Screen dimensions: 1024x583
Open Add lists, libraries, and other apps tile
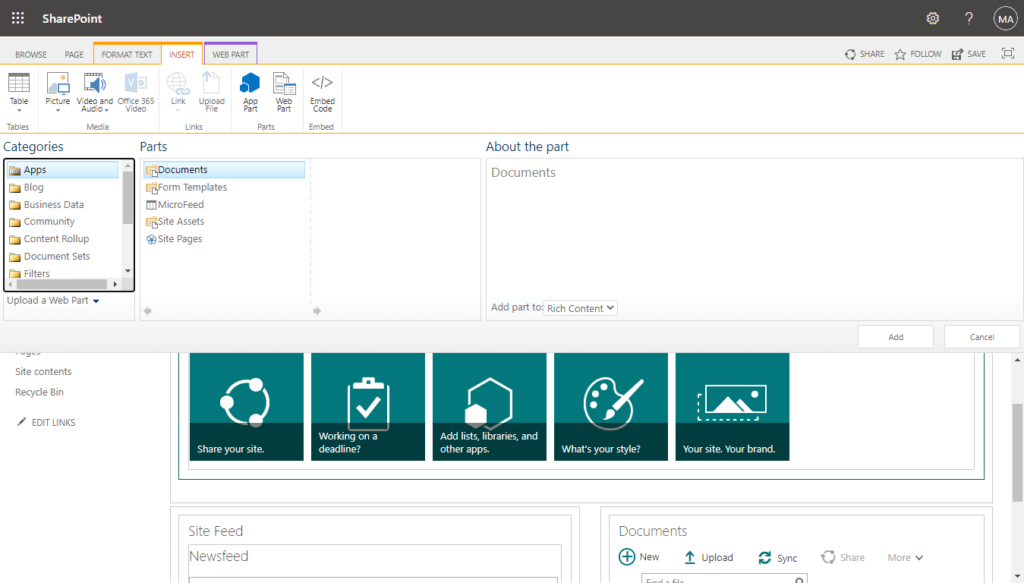point(489,407)
